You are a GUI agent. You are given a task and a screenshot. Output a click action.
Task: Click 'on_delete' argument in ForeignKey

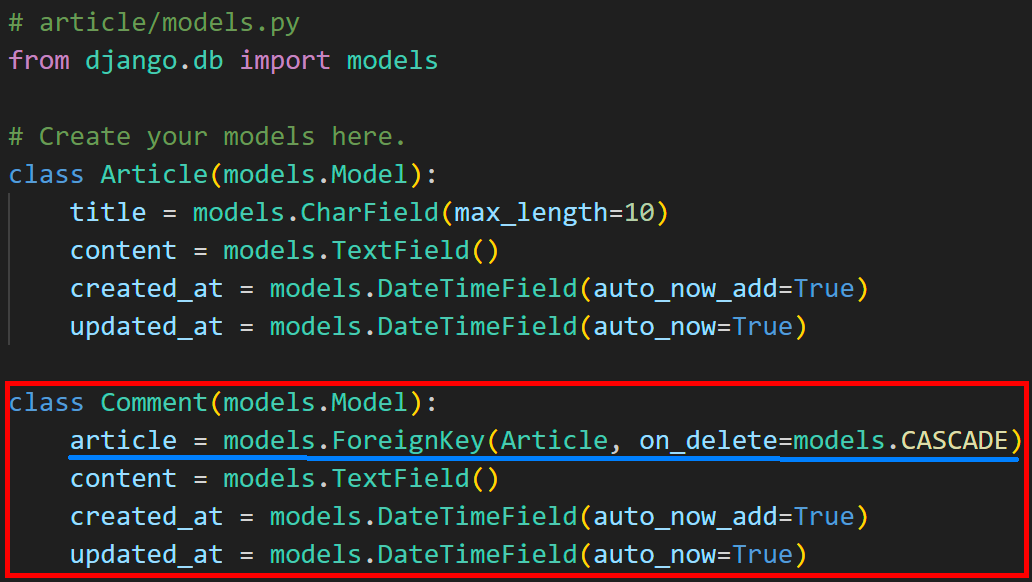[708, 440]
